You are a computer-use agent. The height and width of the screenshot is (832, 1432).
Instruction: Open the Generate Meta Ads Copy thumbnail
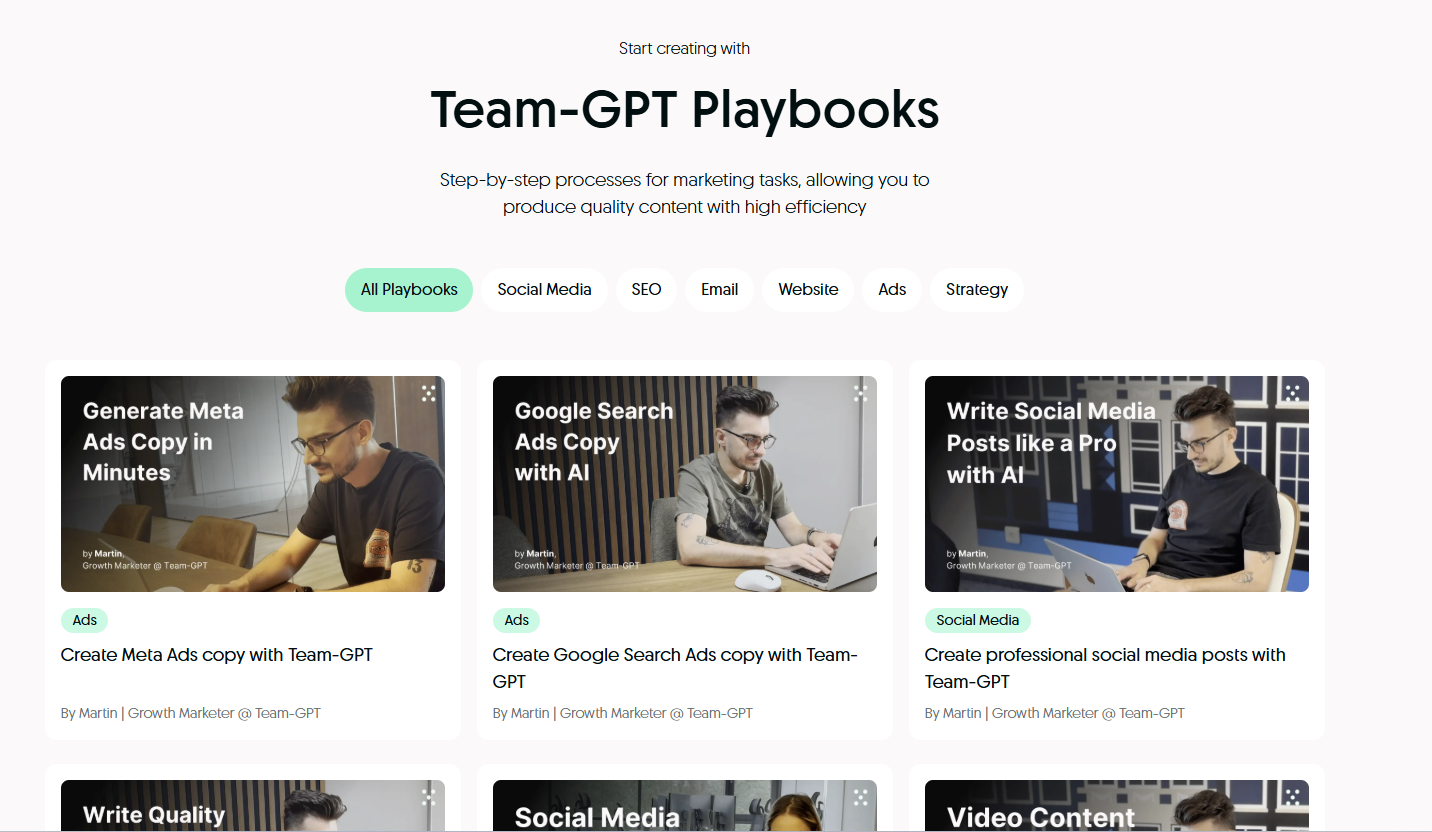pos(253,484)
